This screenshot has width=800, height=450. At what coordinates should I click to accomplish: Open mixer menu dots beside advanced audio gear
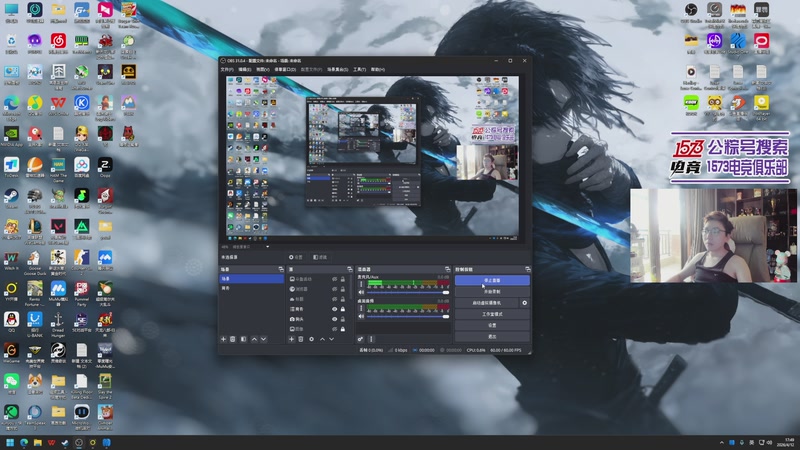pos(371,339)
